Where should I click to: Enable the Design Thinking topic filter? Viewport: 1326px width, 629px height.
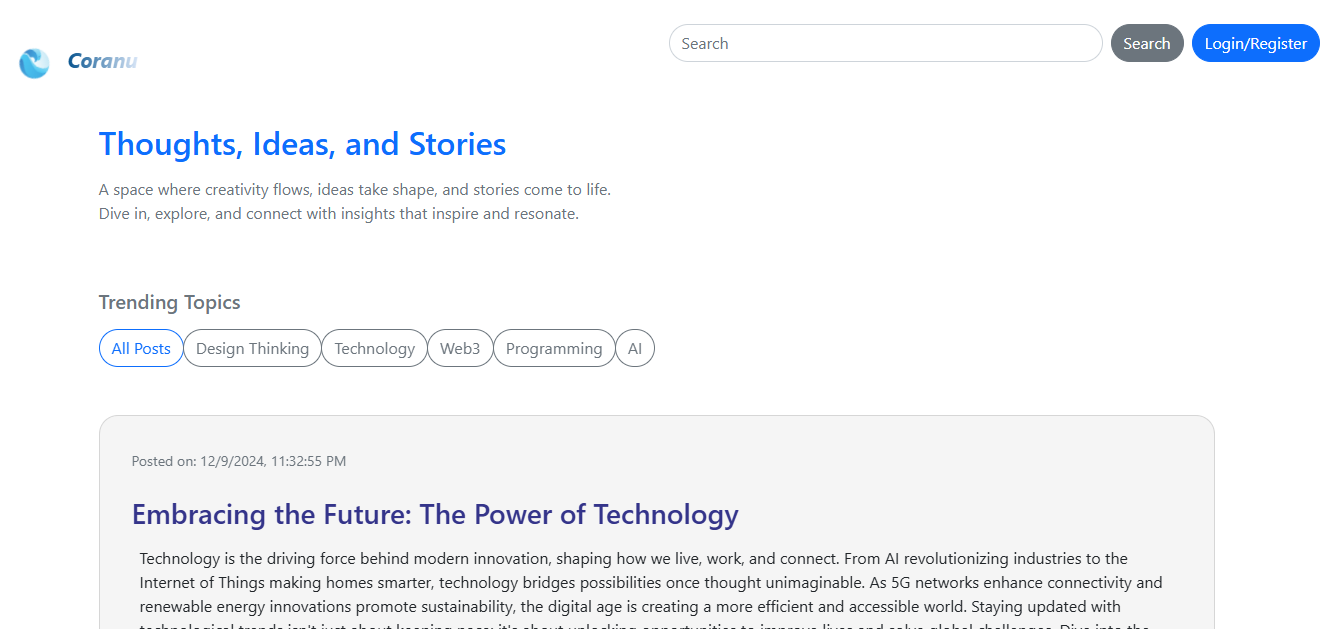[252, 348]
